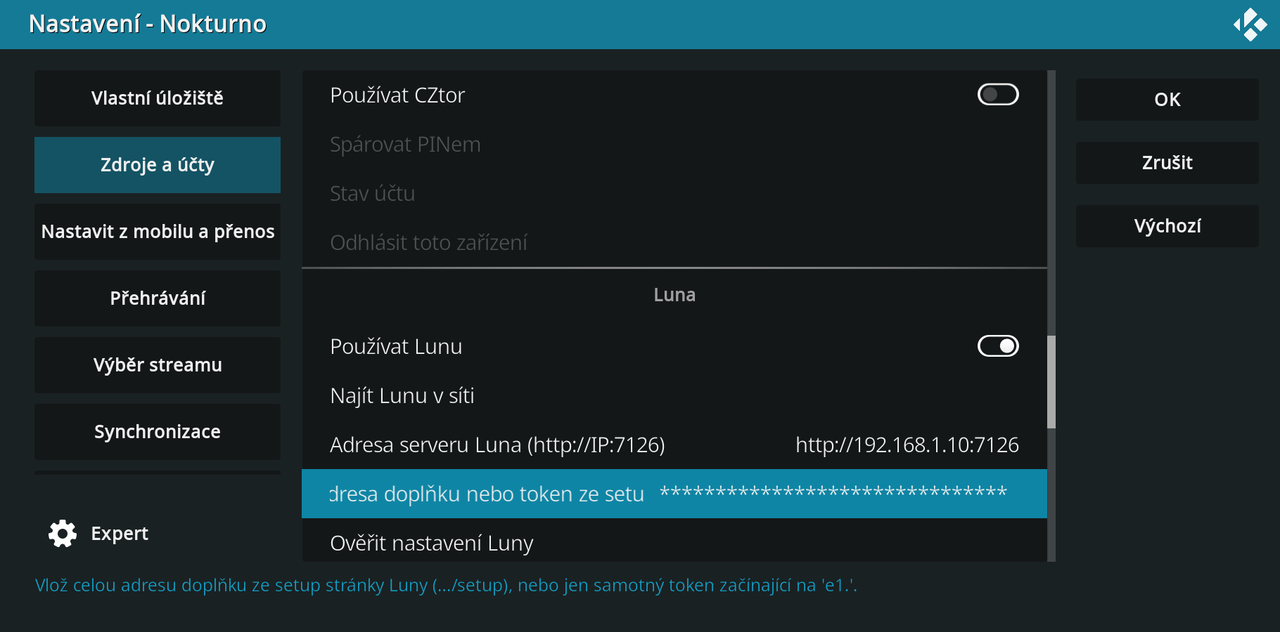
Task: Click the greyed-out Spárovat PINem item
Action: tap(674, 144)
